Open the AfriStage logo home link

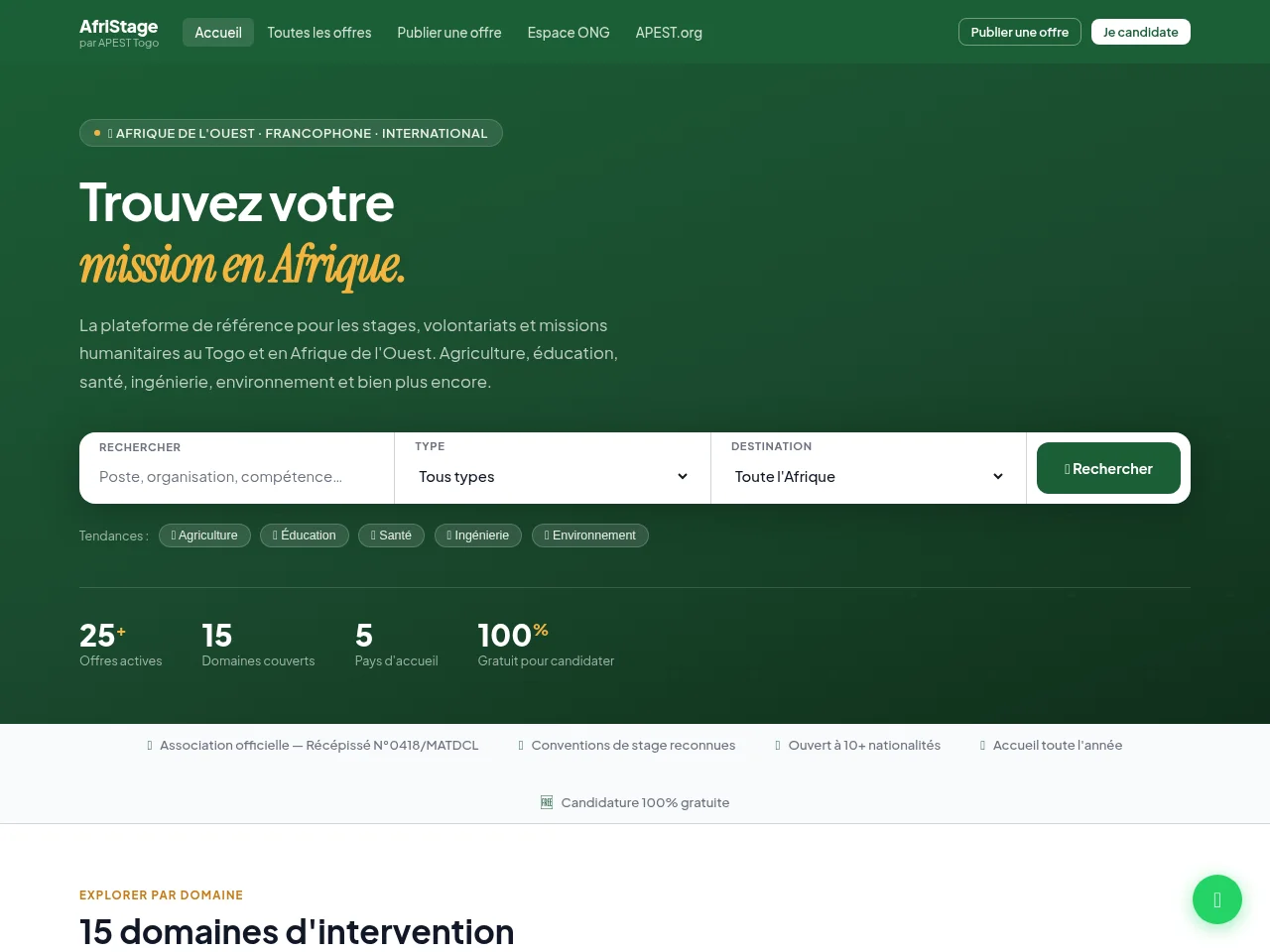coord(119,32)
